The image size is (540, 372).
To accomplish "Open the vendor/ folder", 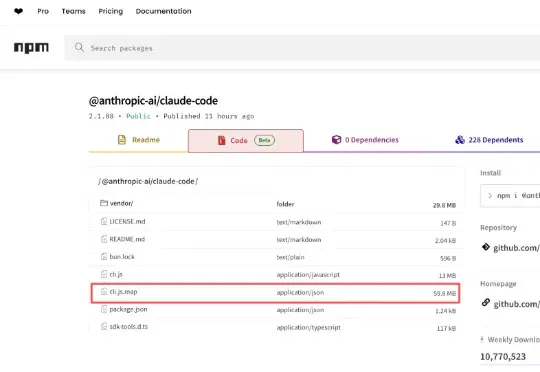I will click(x=121, y=203).
